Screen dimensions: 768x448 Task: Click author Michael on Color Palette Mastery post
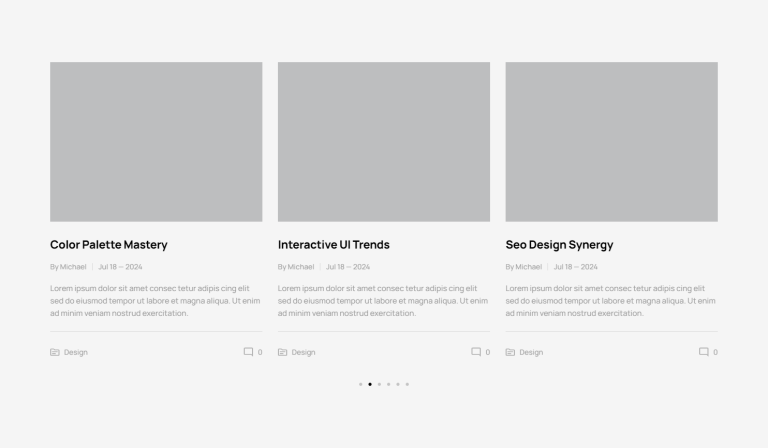pos(73,267)
